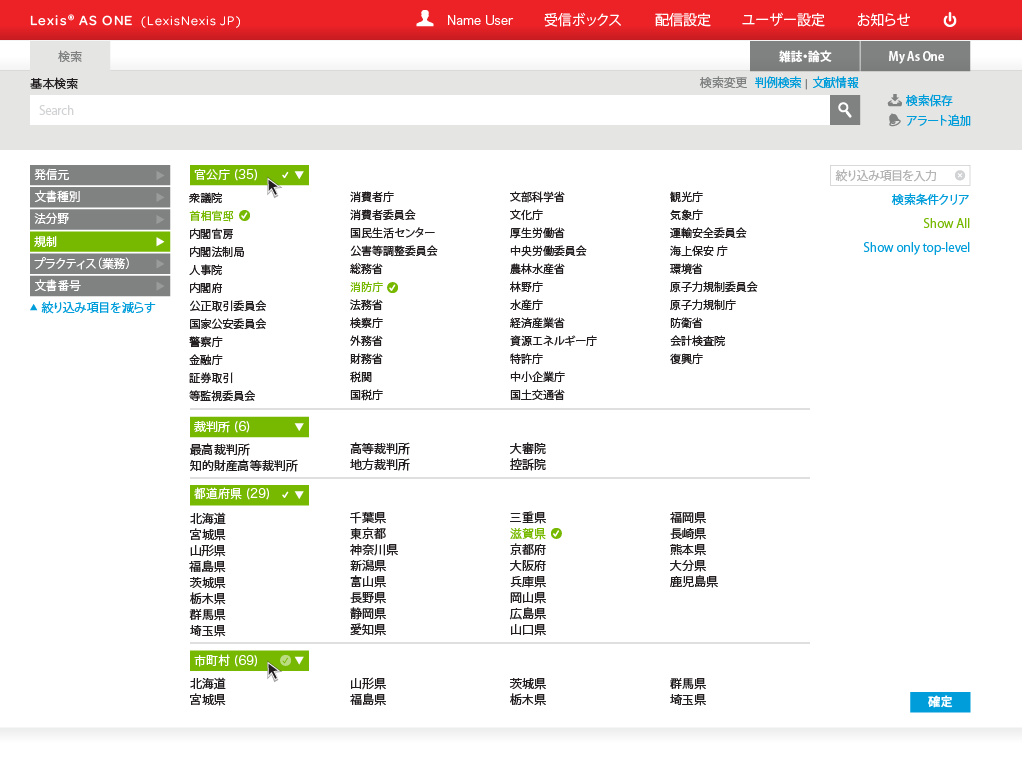Select 法務省 agency
The height and width of the screenshot is (765, 1022).
click(x=366, y=305)
